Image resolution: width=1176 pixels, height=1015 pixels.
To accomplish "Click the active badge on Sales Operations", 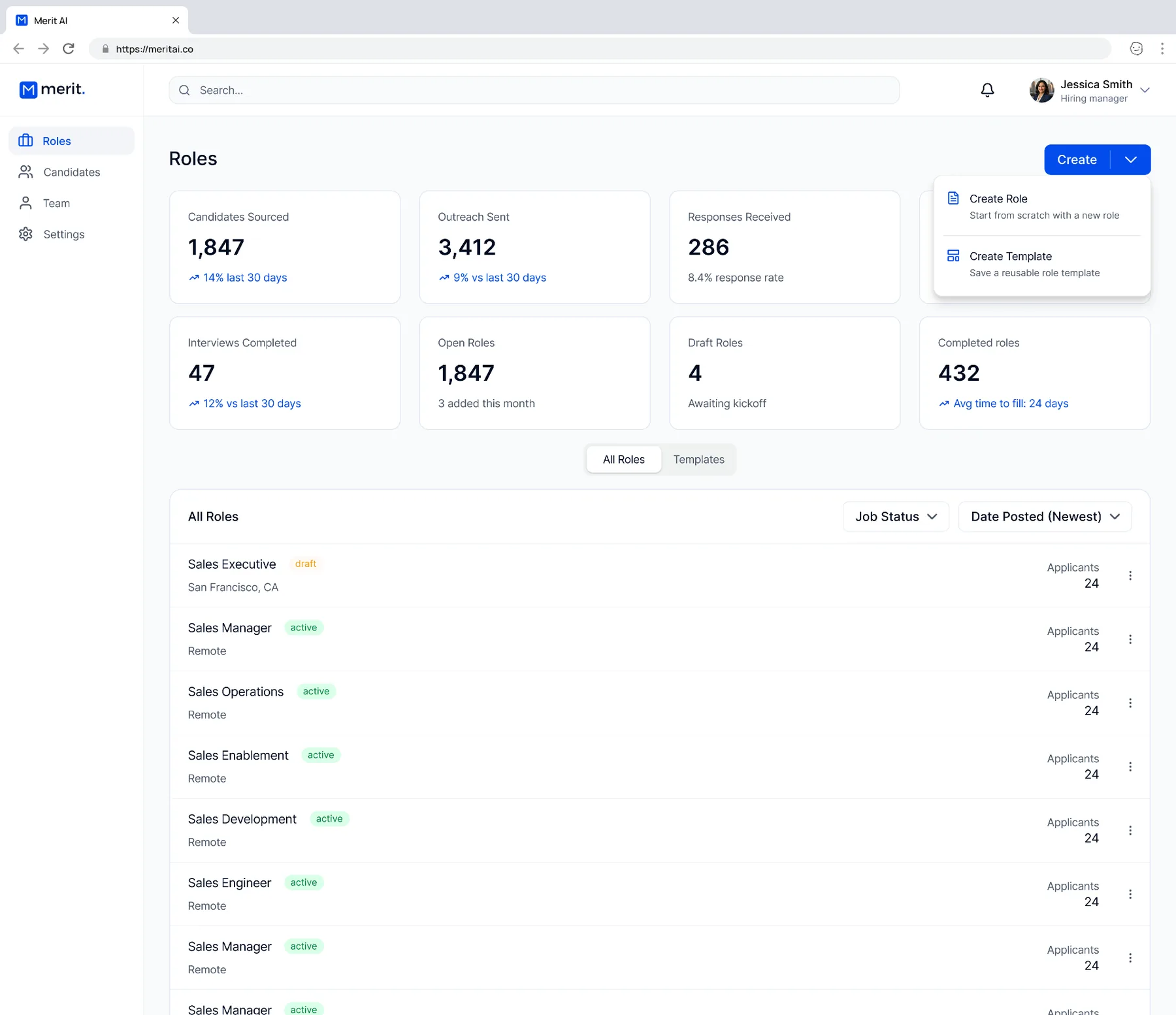I will pyautogui.click(x=316, y=691).
